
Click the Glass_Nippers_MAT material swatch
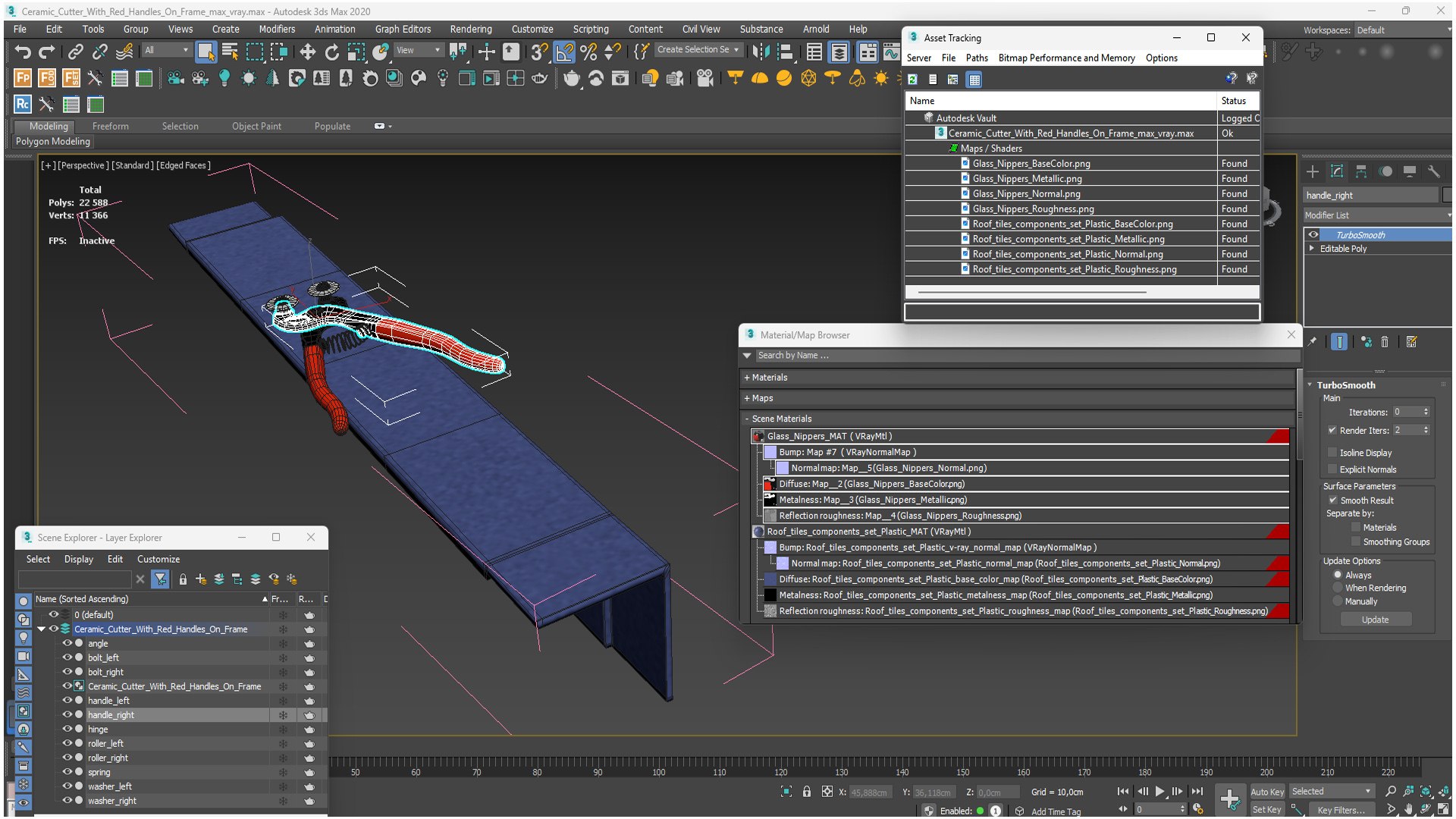point(758,436)
